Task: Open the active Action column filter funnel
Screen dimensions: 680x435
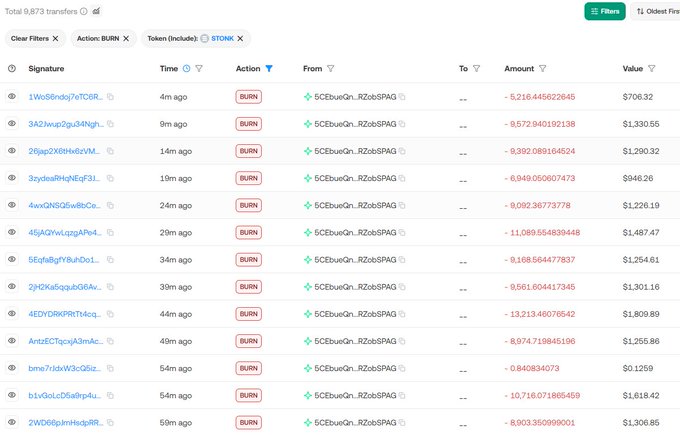Action: coord(269,69)
